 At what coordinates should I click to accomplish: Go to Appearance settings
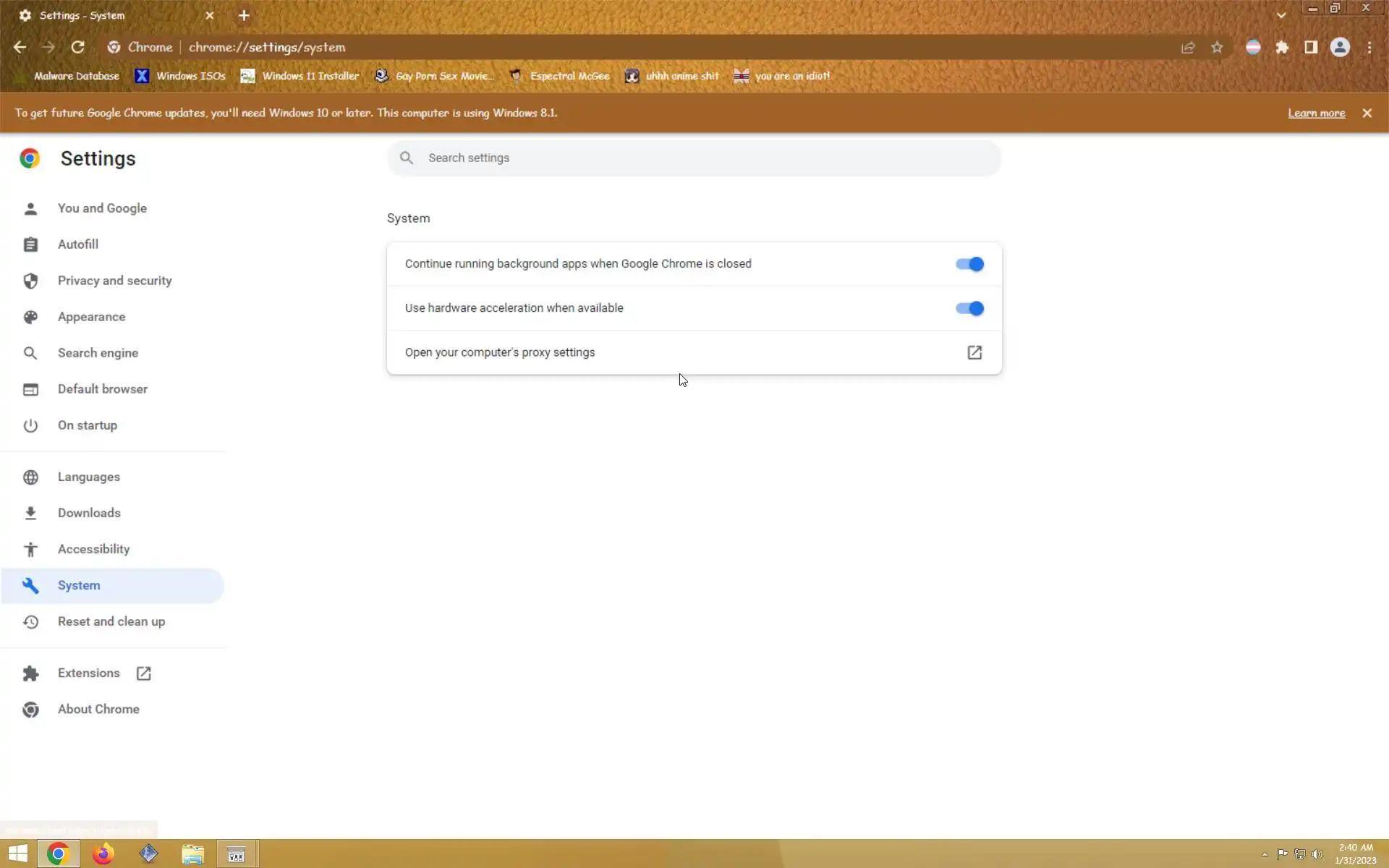pos(91,317)
